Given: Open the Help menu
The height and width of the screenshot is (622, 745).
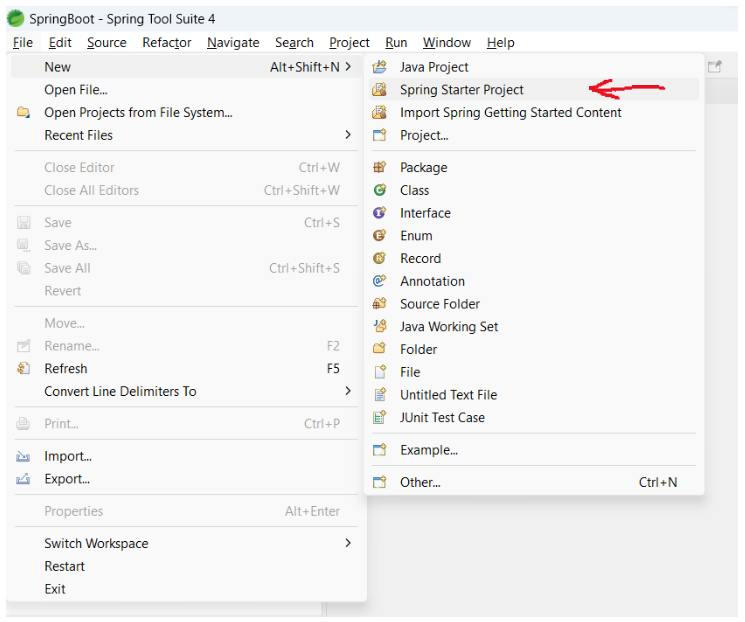Looking at the screenshot, I should click(501, 43).
